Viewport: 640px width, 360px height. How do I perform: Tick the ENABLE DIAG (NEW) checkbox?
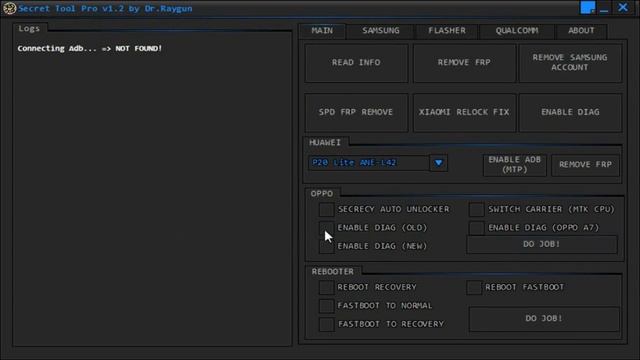point(326,246)
